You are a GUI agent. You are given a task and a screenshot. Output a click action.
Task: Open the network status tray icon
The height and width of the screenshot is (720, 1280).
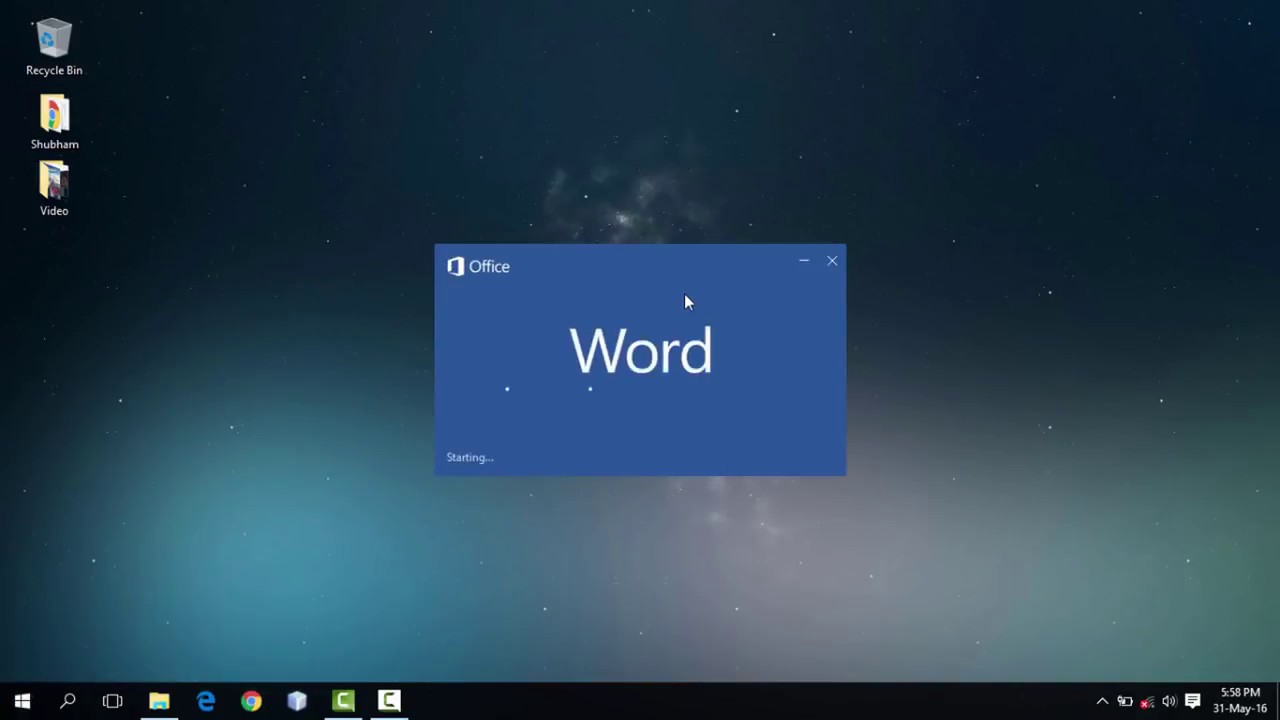pyautogui.click(x=1147, y=701)
